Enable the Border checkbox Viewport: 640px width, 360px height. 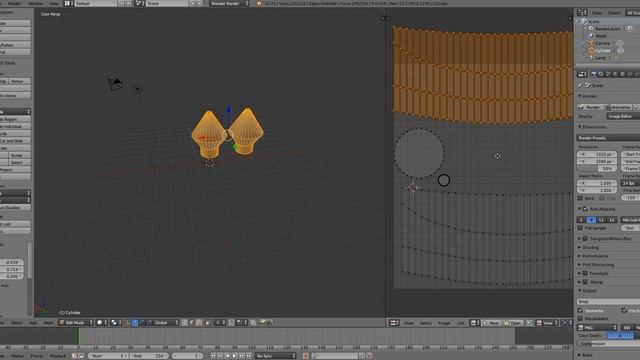[x=580, y=198]
